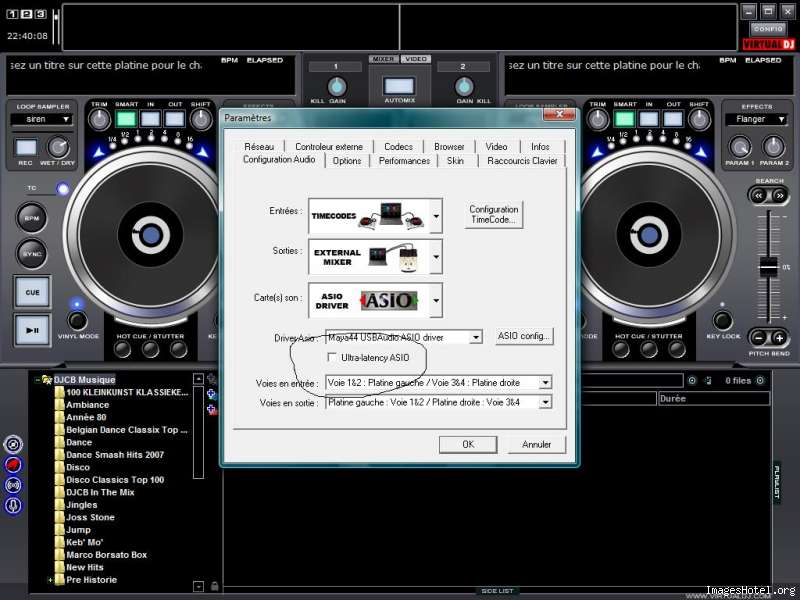The width and height of the screenshot is (800, 600).
Task: Click the left deck loop IN button
Action: (x=151, y=119)
